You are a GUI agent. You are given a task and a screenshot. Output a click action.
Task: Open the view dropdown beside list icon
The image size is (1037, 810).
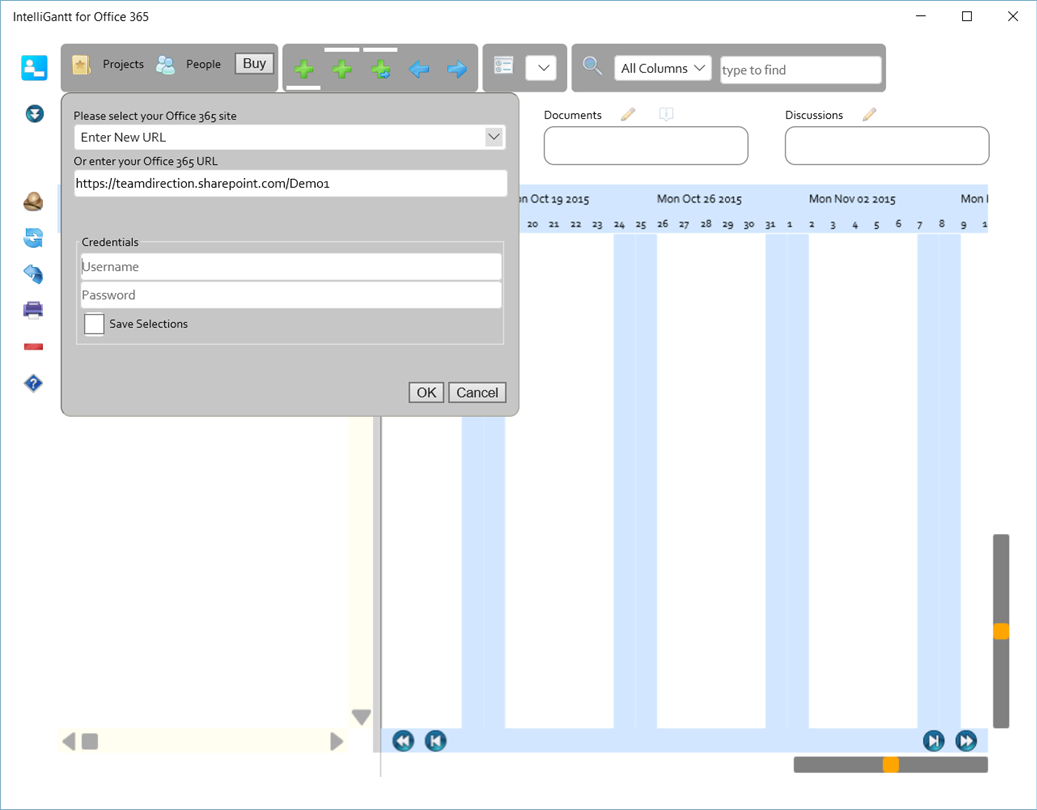(542, 67)
